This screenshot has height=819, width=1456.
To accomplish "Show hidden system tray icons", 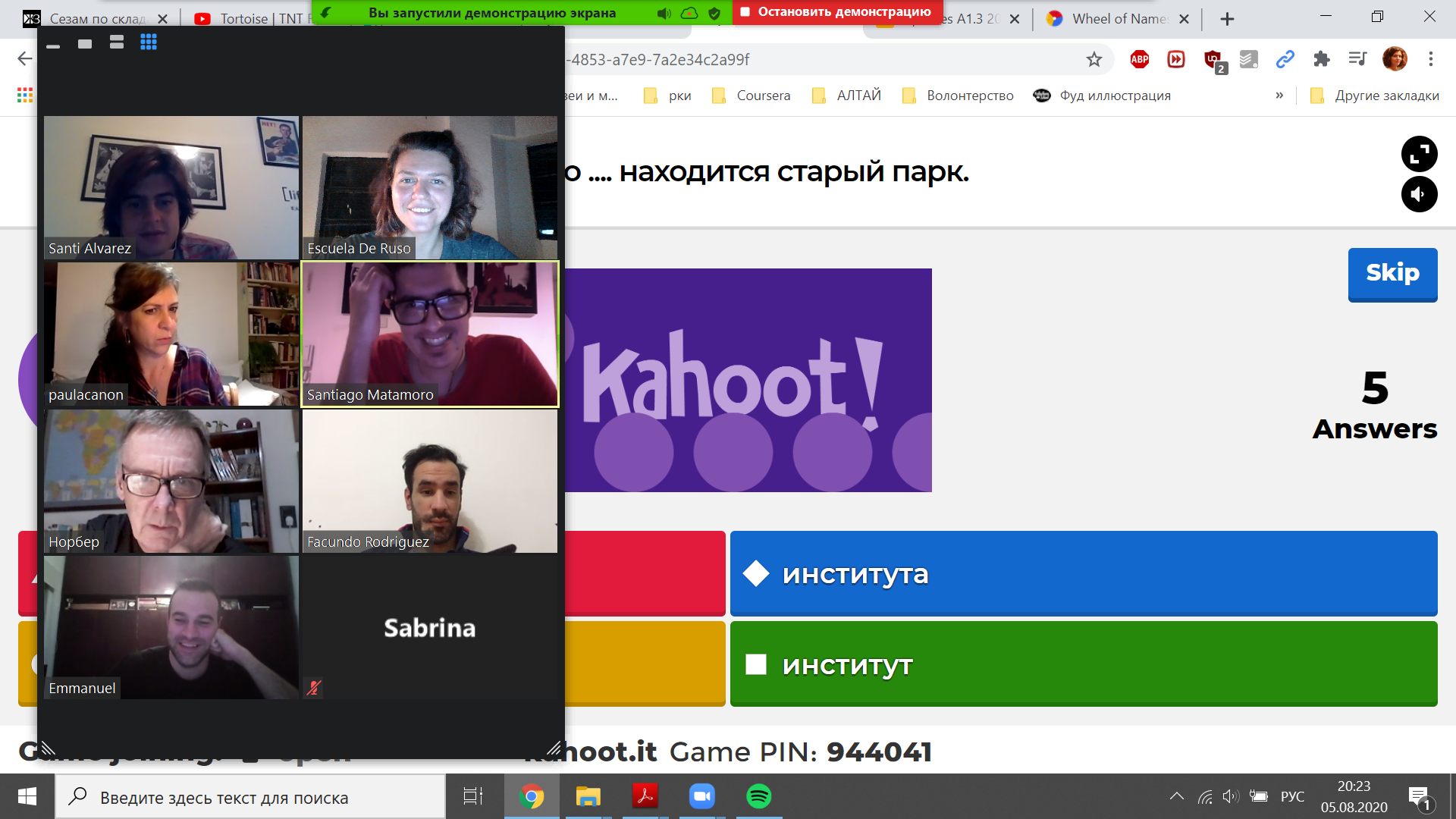I will [x=1176, y=796].
